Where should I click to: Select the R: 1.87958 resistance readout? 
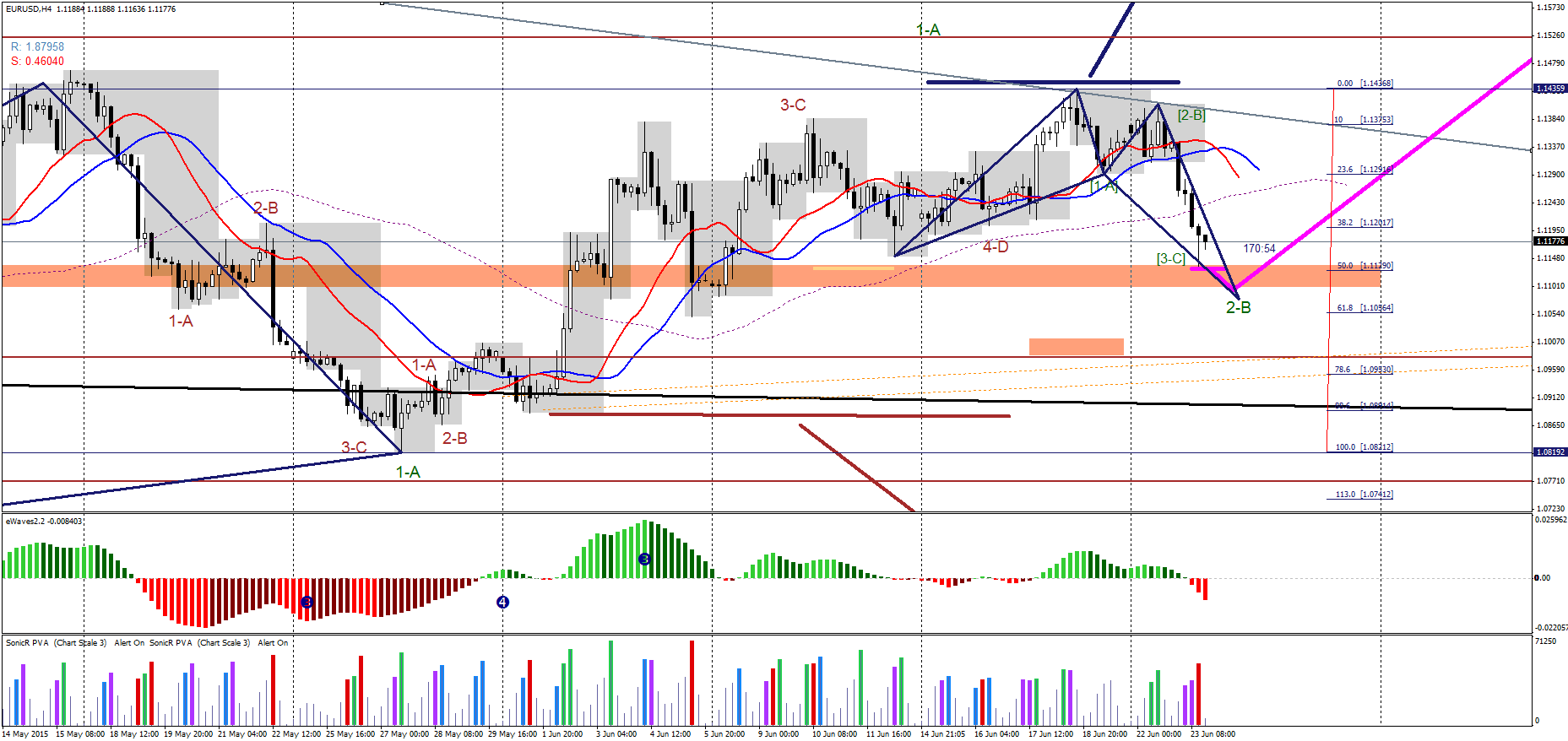(x=37, y=47)
